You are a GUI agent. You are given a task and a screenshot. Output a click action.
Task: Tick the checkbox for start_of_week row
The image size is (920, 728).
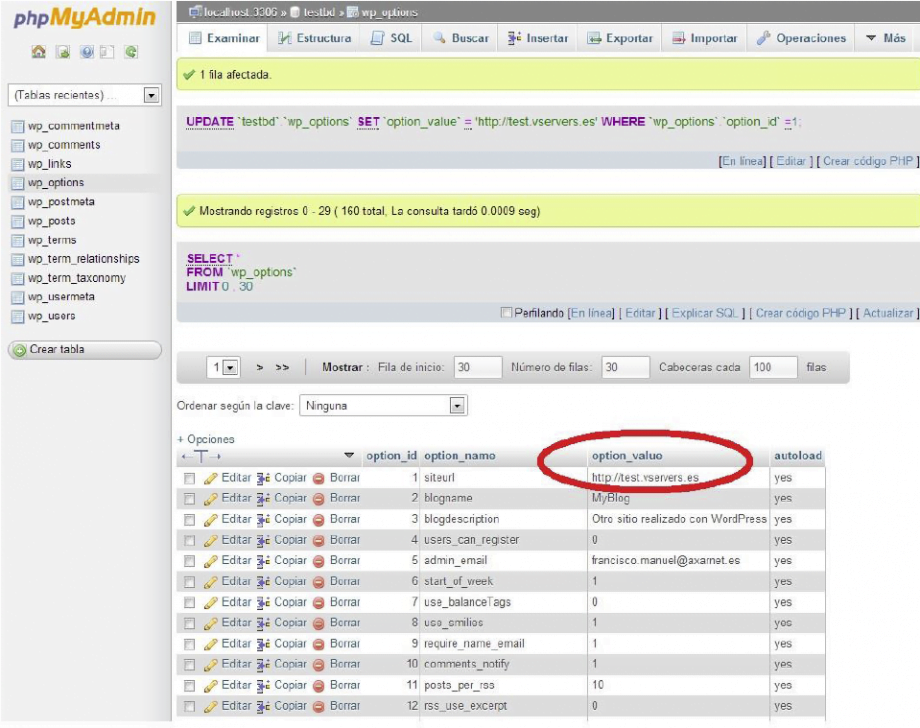click(189, 582)
